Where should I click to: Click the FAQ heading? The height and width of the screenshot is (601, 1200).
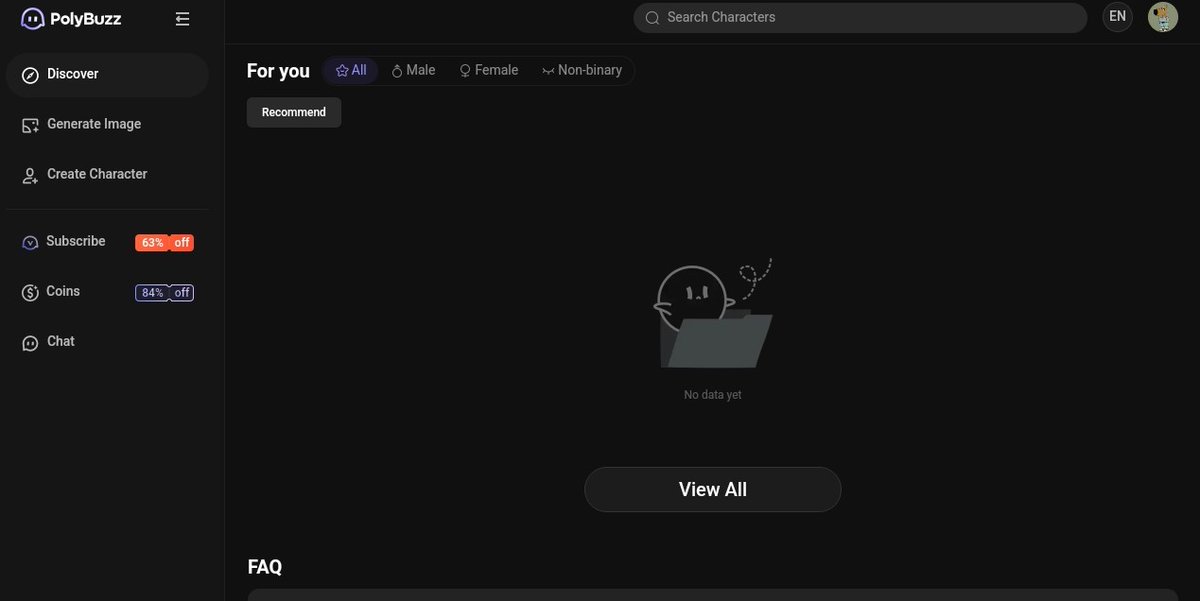tap(265, 567)
